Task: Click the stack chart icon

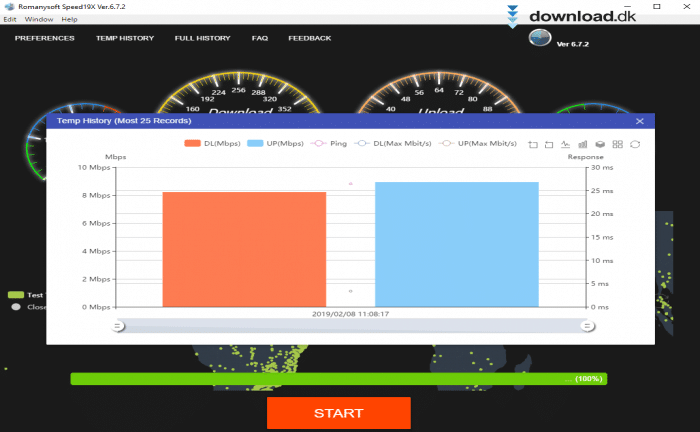Action: click(600, 144)
